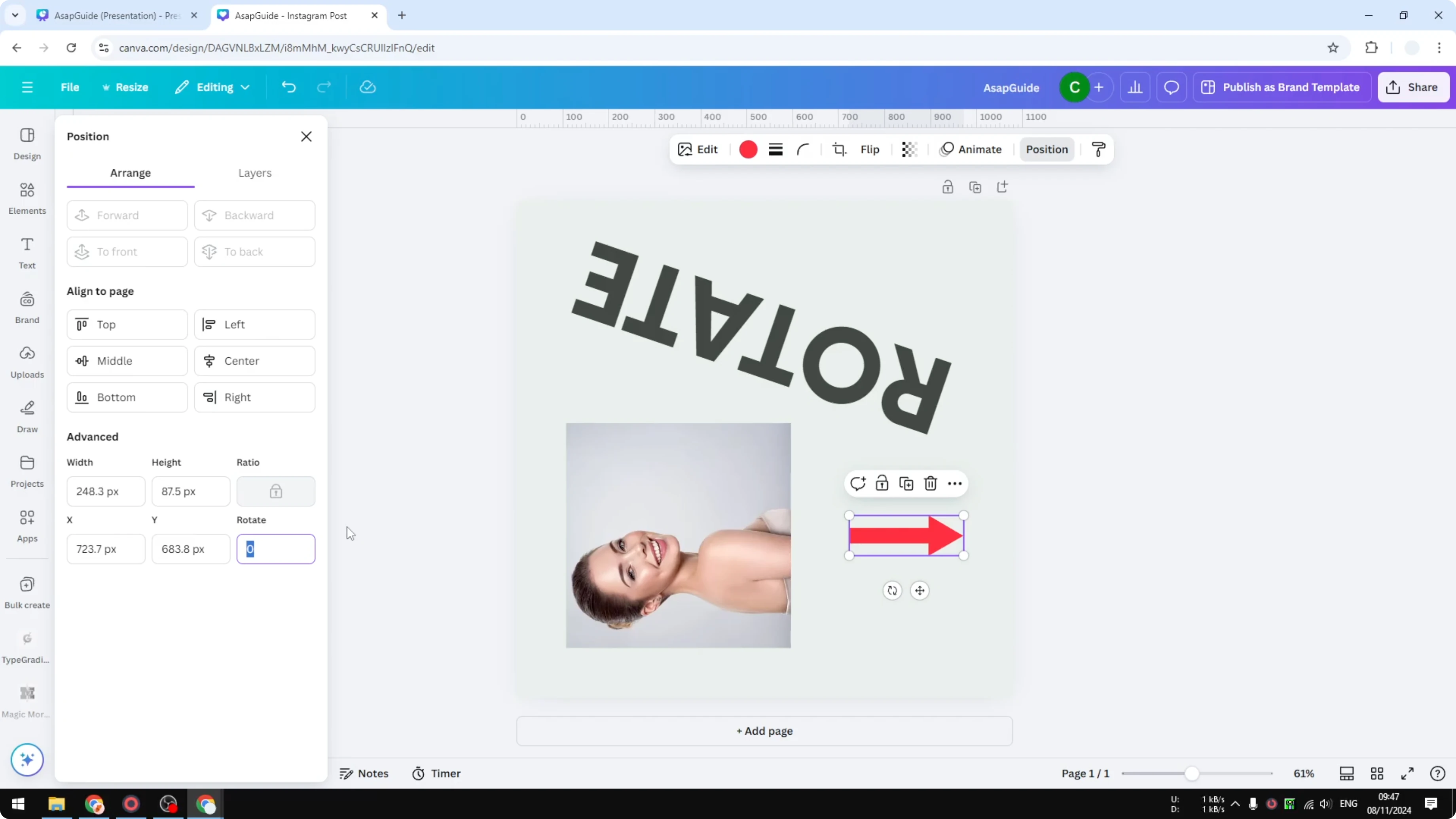The width and height of the screenshot is (1456, 819).
Task: Click the Add page button
Action: pos(764,730)
